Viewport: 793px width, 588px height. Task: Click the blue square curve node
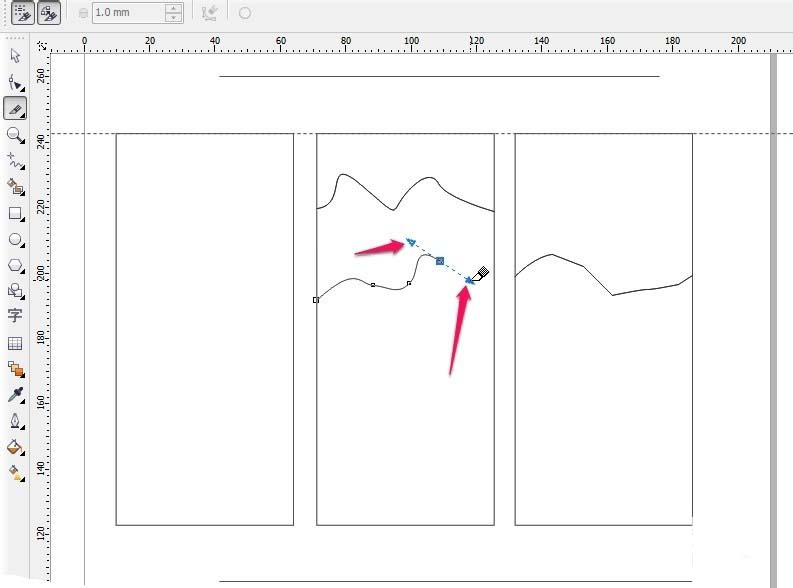click(440, 261)
